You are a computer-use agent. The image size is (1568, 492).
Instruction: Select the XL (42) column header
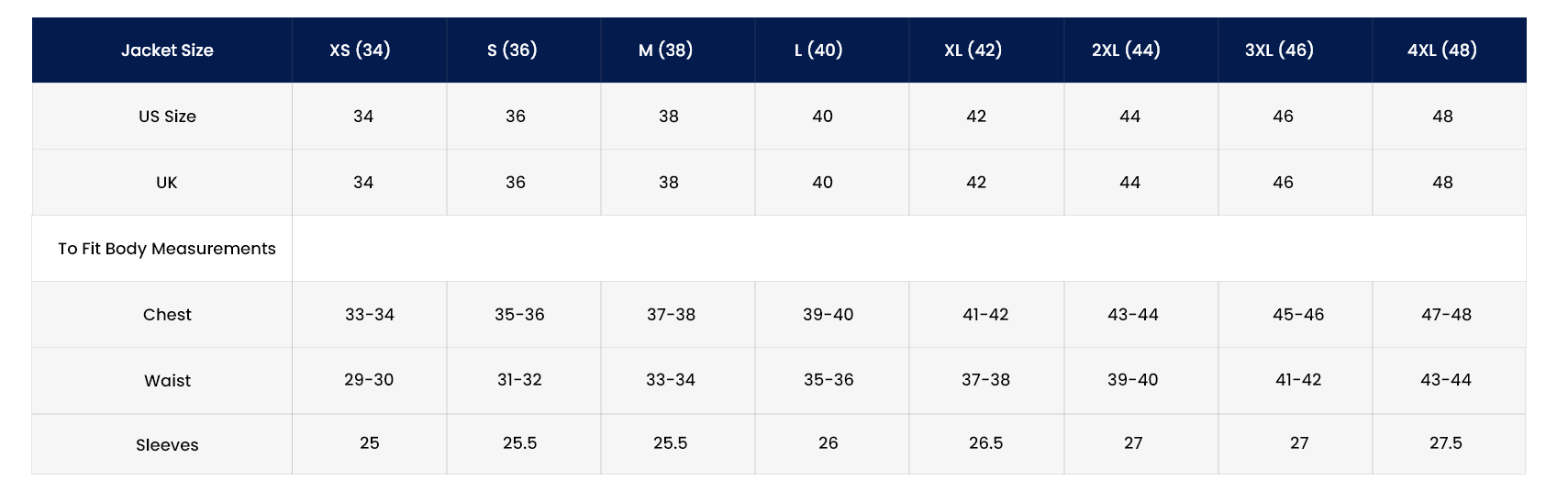[x=973, y=50]
